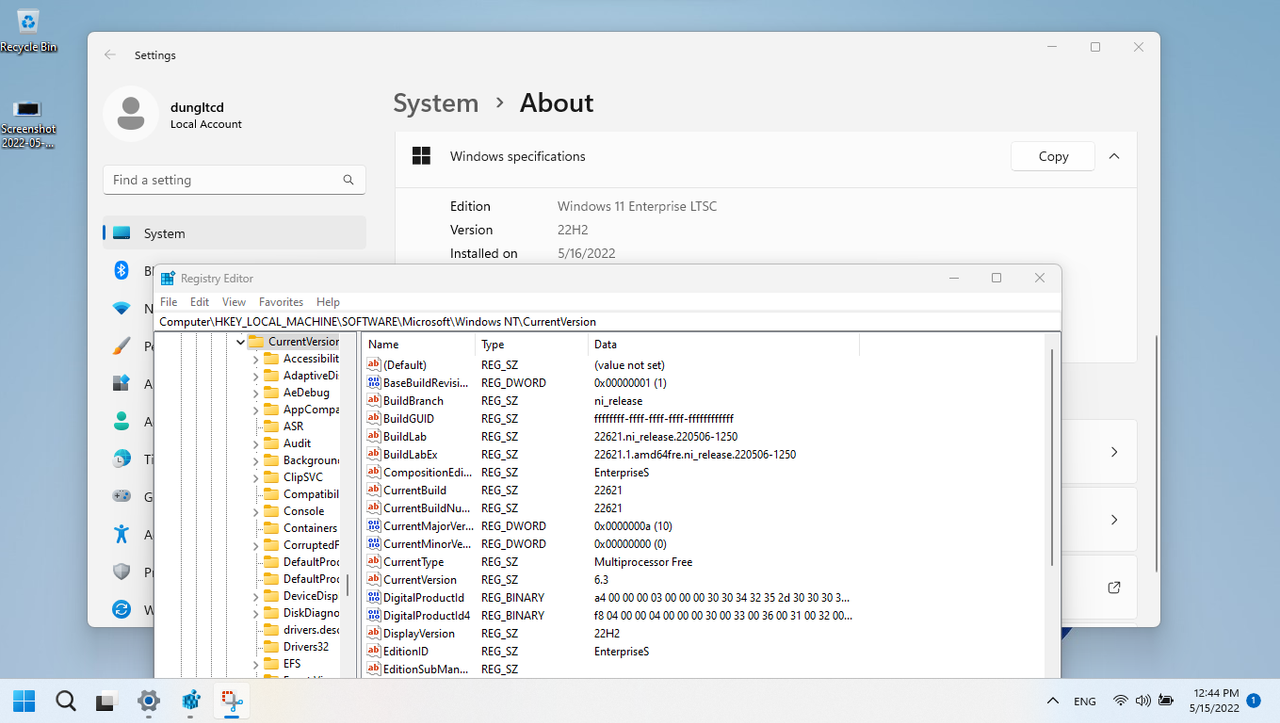Viewport: 1280px width, 723px height.
Task: Select the Console registry key
Action: [303, 511]
